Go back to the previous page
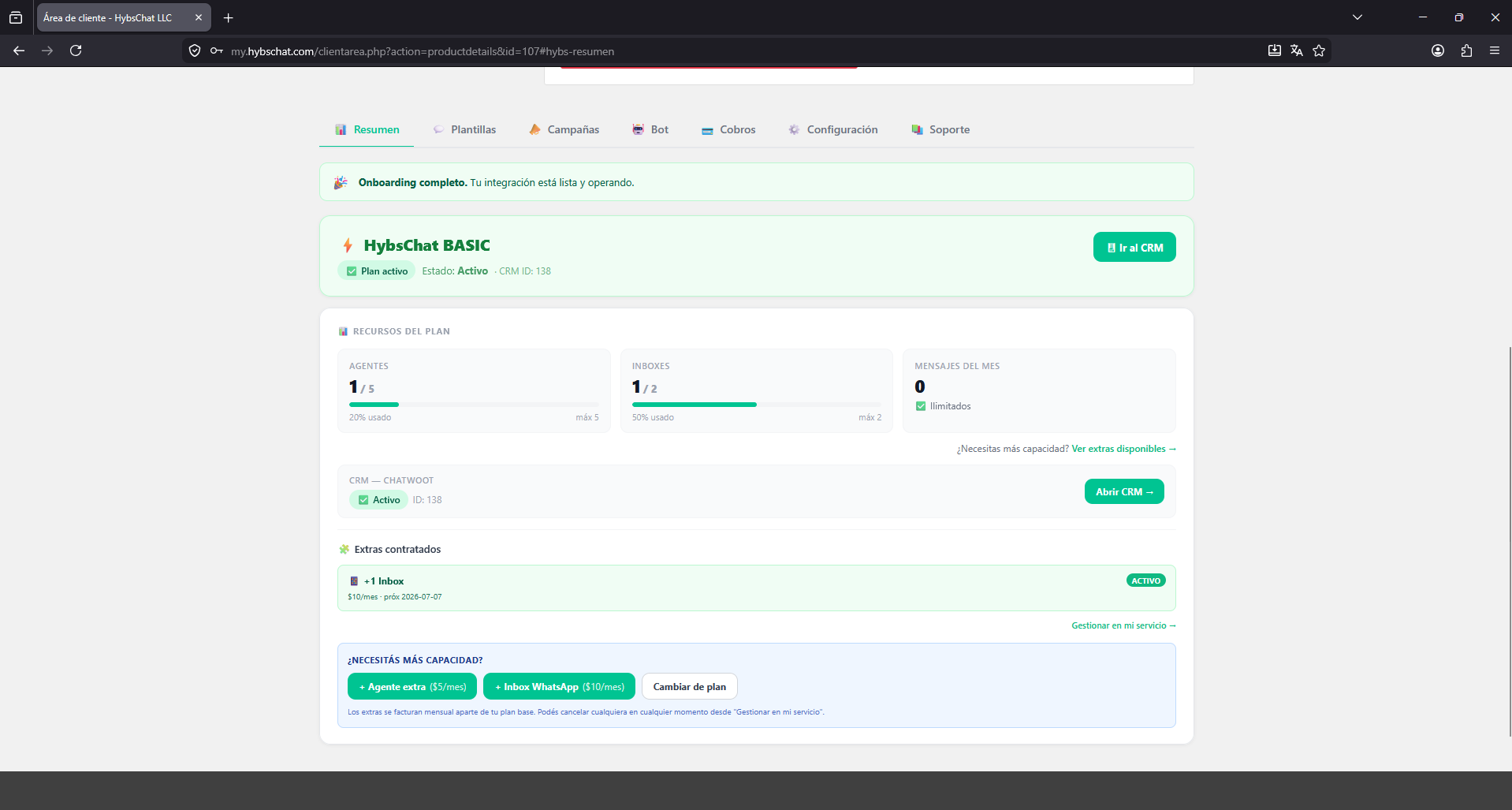The width and height of the screenshot is (1512, 810). coord(19,50)
